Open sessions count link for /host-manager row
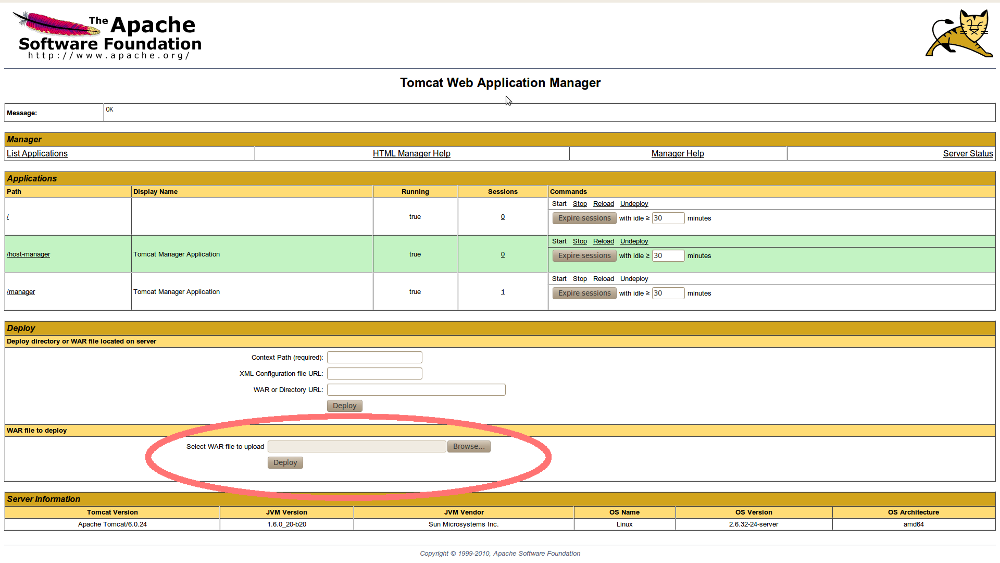This screenshot has width=1000, height=563. 503,255
